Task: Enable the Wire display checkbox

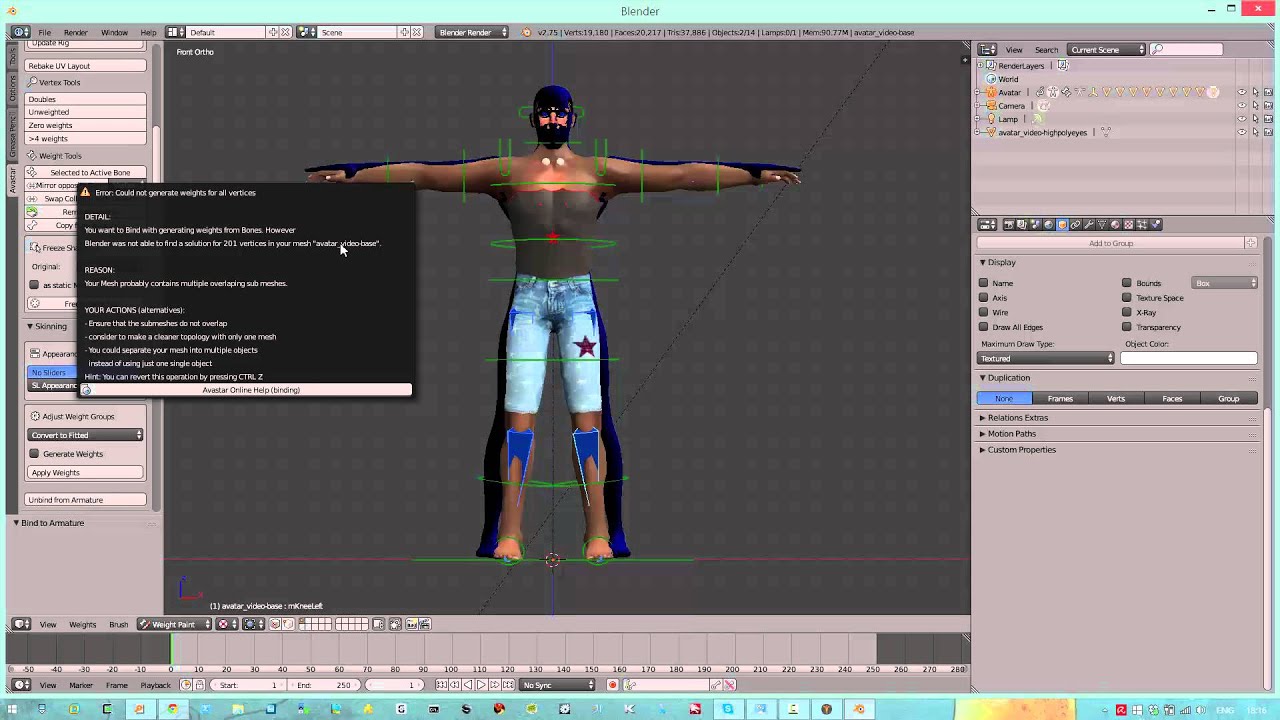Action: [984, 312]
